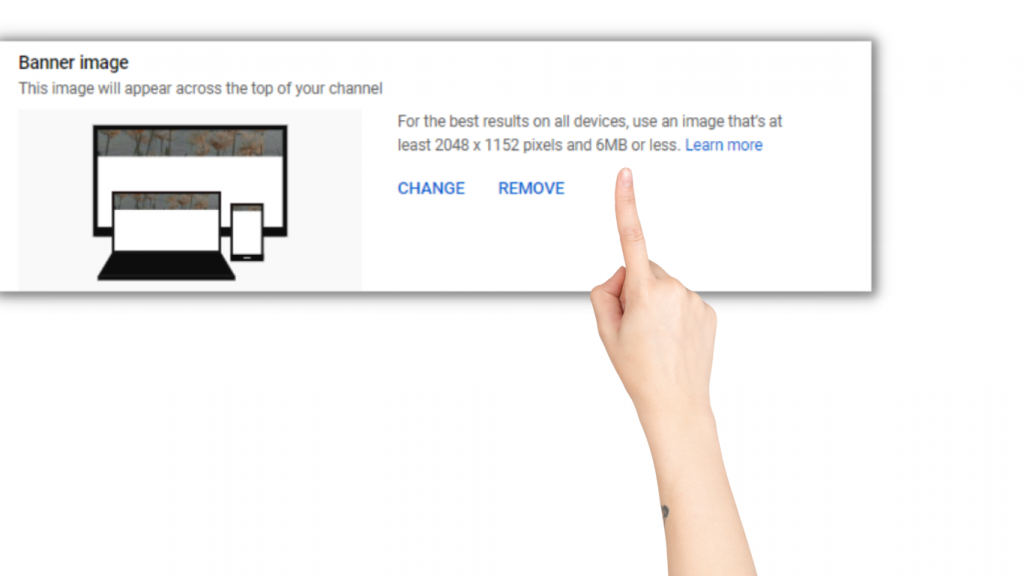This screenshot has width=1024, height=576.
Task: Select 'This image will appear across the top' text
Action: click(x=146, y=89)
